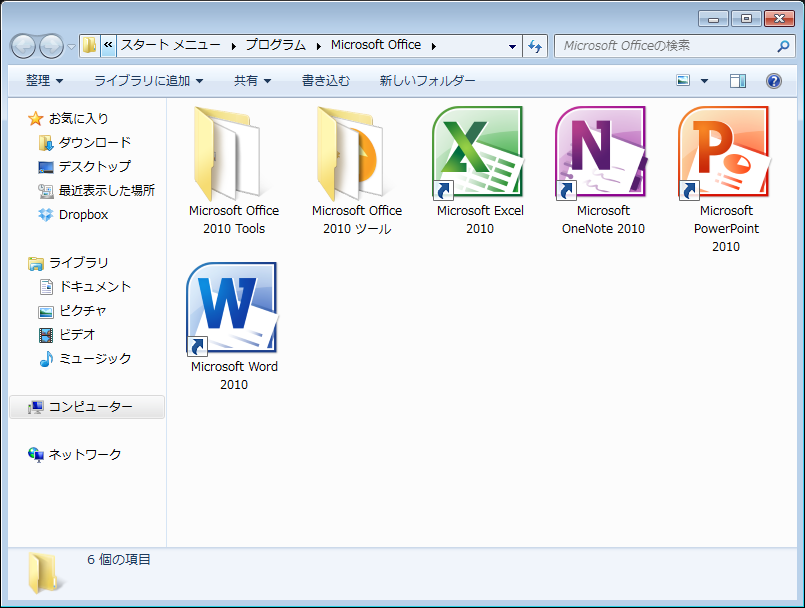Select the デスクトップ label in sidebar
The image size is (805, 608).
[94, 166]
